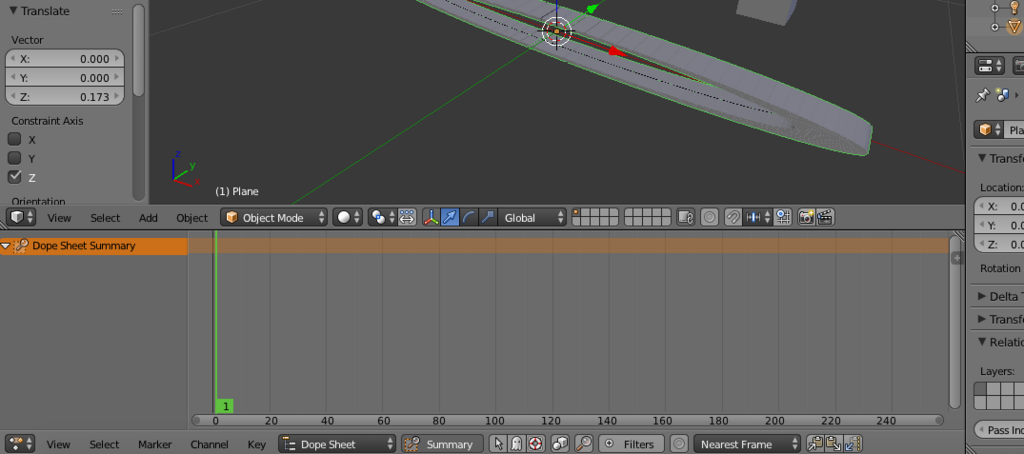The image size is (1024, 454).
Task: Open the dope sheet View menu
Action: 58,444
